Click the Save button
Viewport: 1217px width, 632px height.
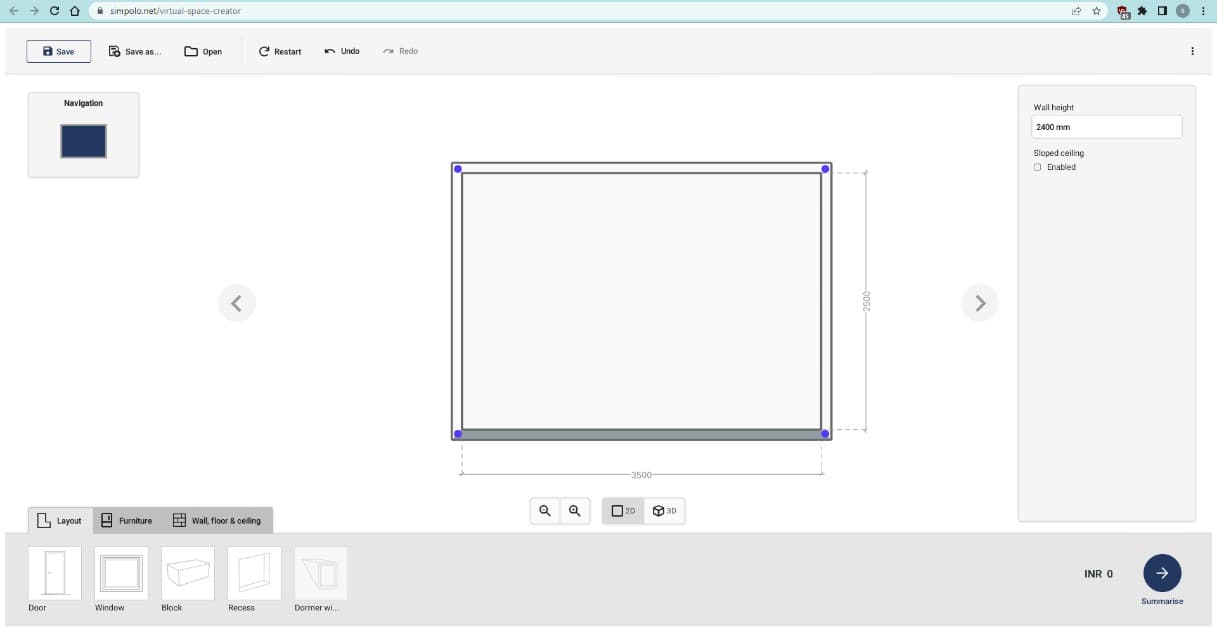click(x=58, y=51)
